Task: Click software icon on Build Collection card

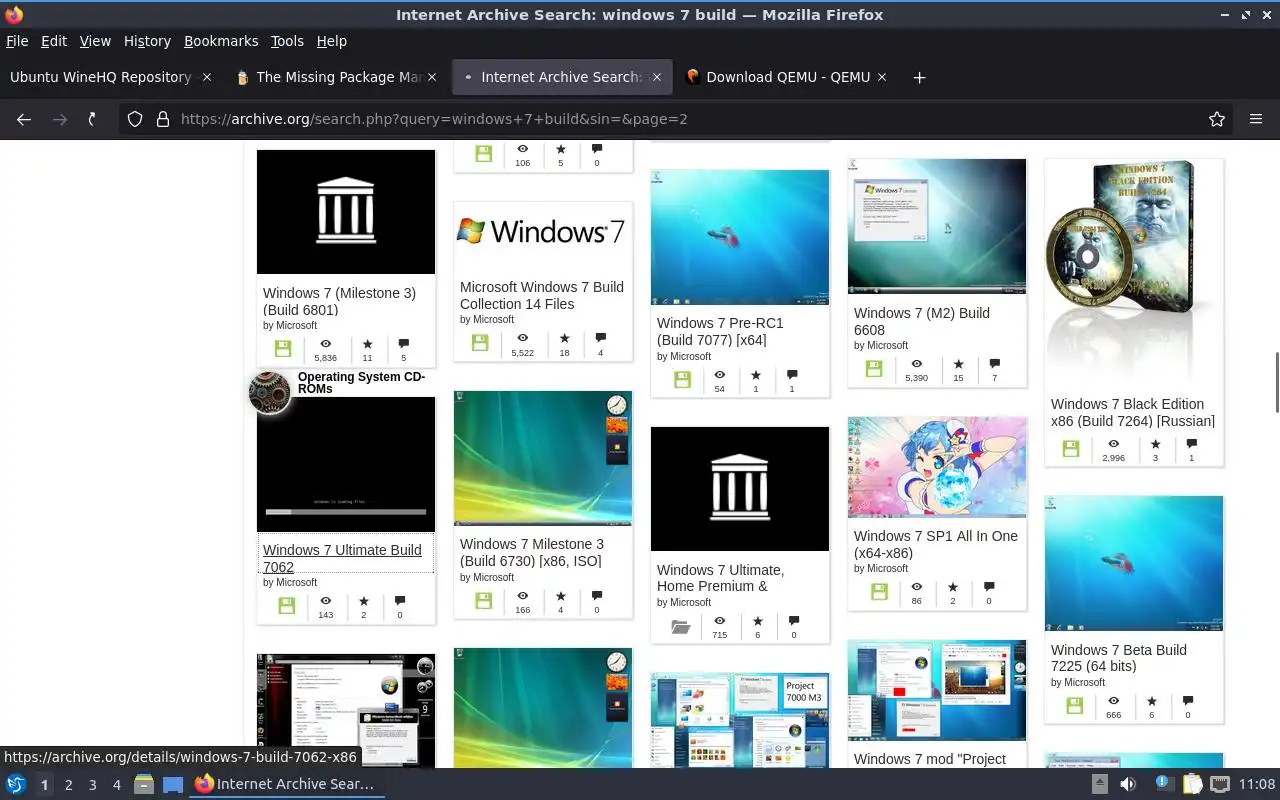Action: pos(480,343)
